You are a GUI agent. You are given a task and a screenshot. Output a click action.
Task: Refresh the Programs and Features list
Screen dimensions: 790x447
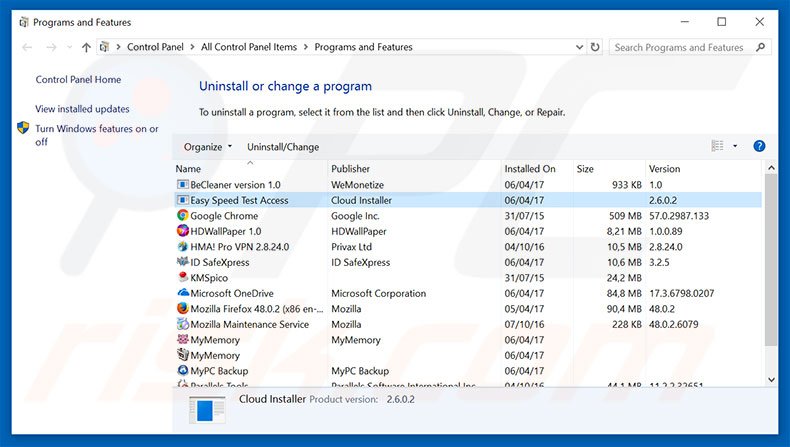pos(596,47)
